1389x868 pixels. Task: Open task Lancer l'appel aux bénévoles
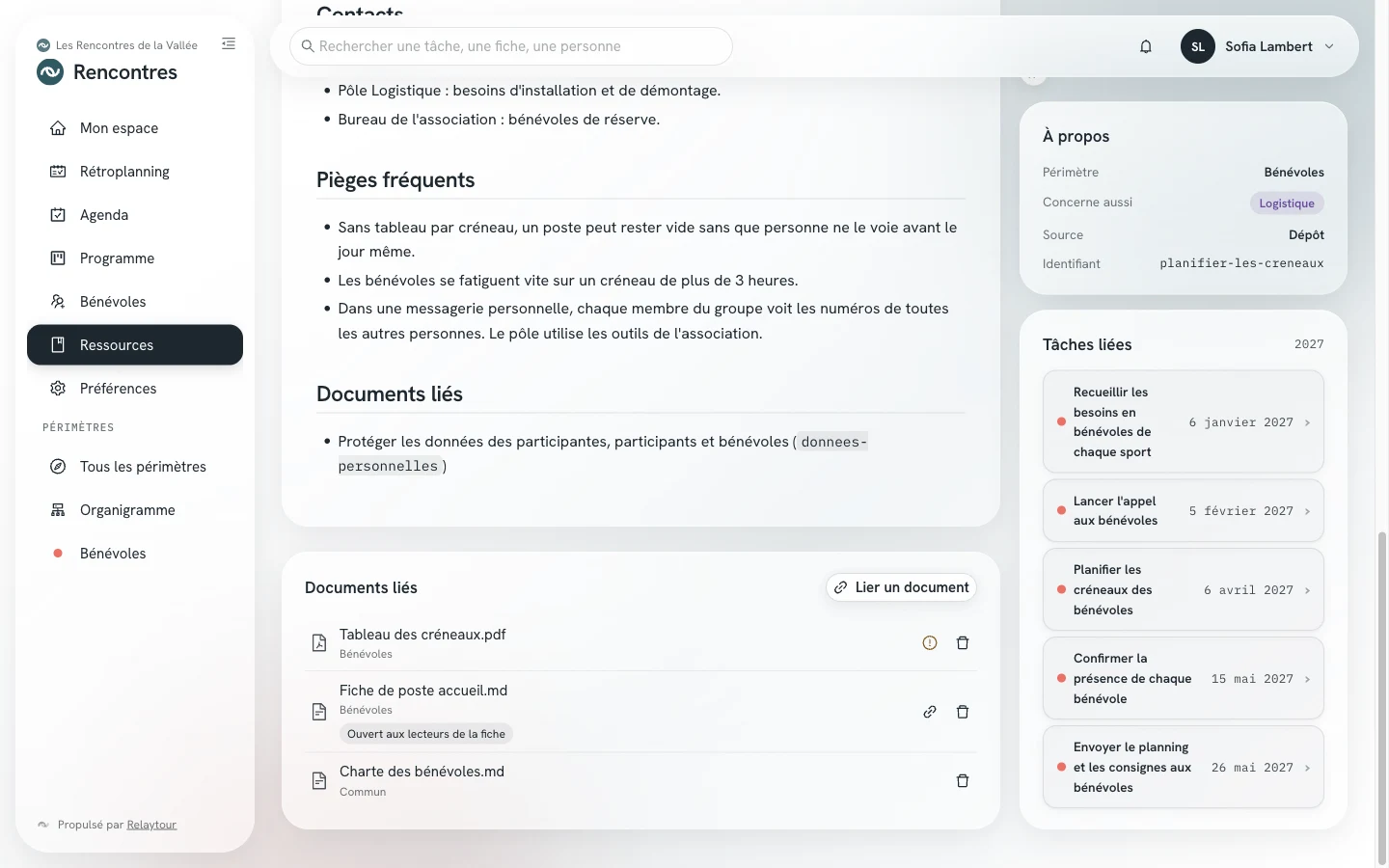pos(1184,511)
